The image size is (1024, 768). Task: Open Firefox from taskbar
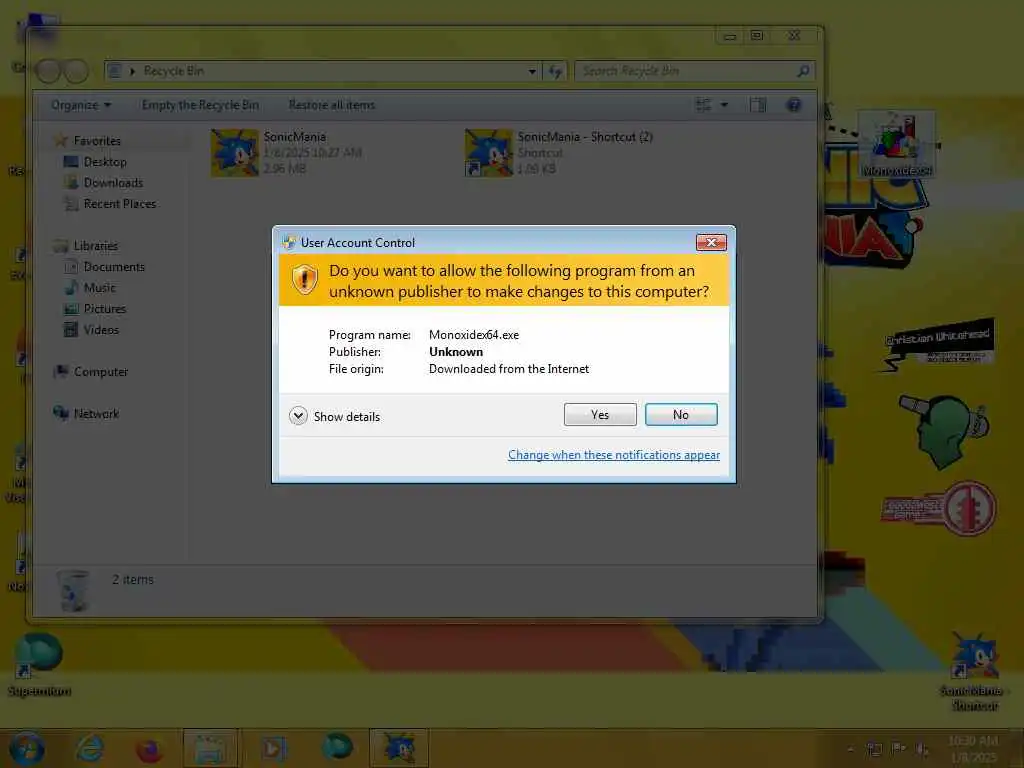(149, 750)
